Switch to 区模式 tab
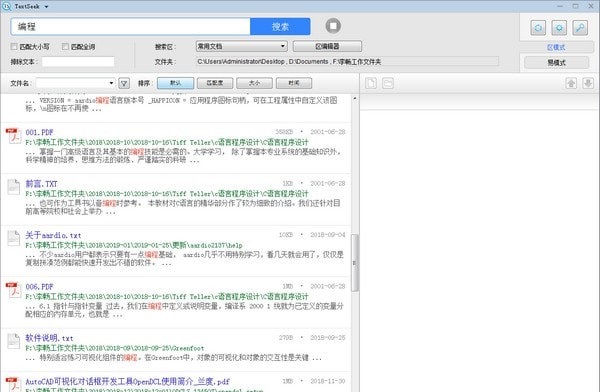 point(556,47)
